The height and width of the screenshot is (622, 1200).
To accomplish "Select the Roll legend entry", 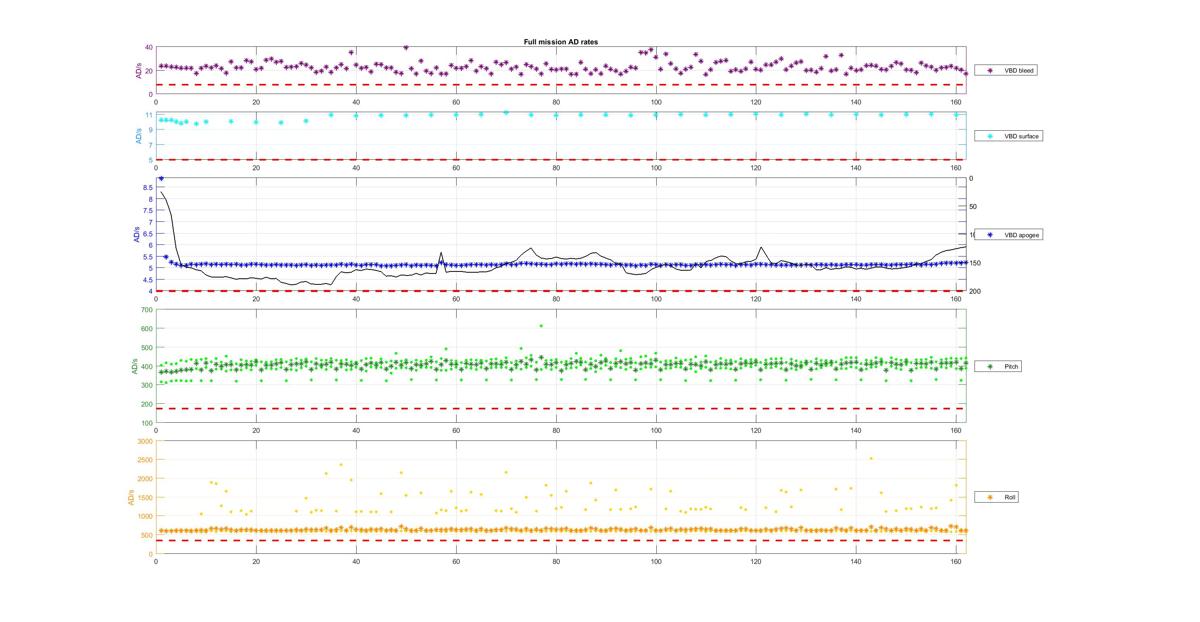I will point(999,497).
